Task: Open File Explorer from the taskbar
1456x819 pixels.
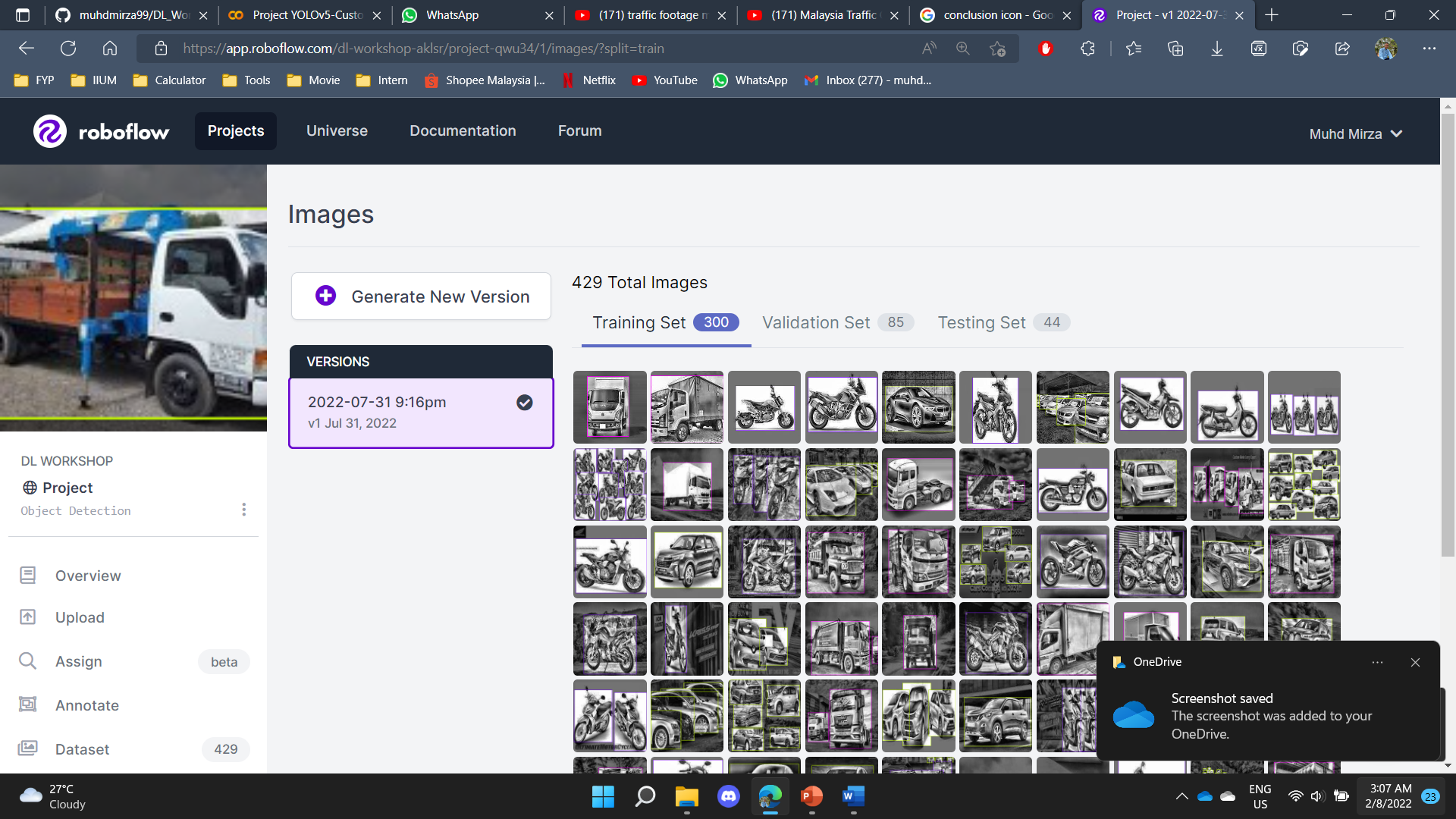Action: click(x=686, y=796)
